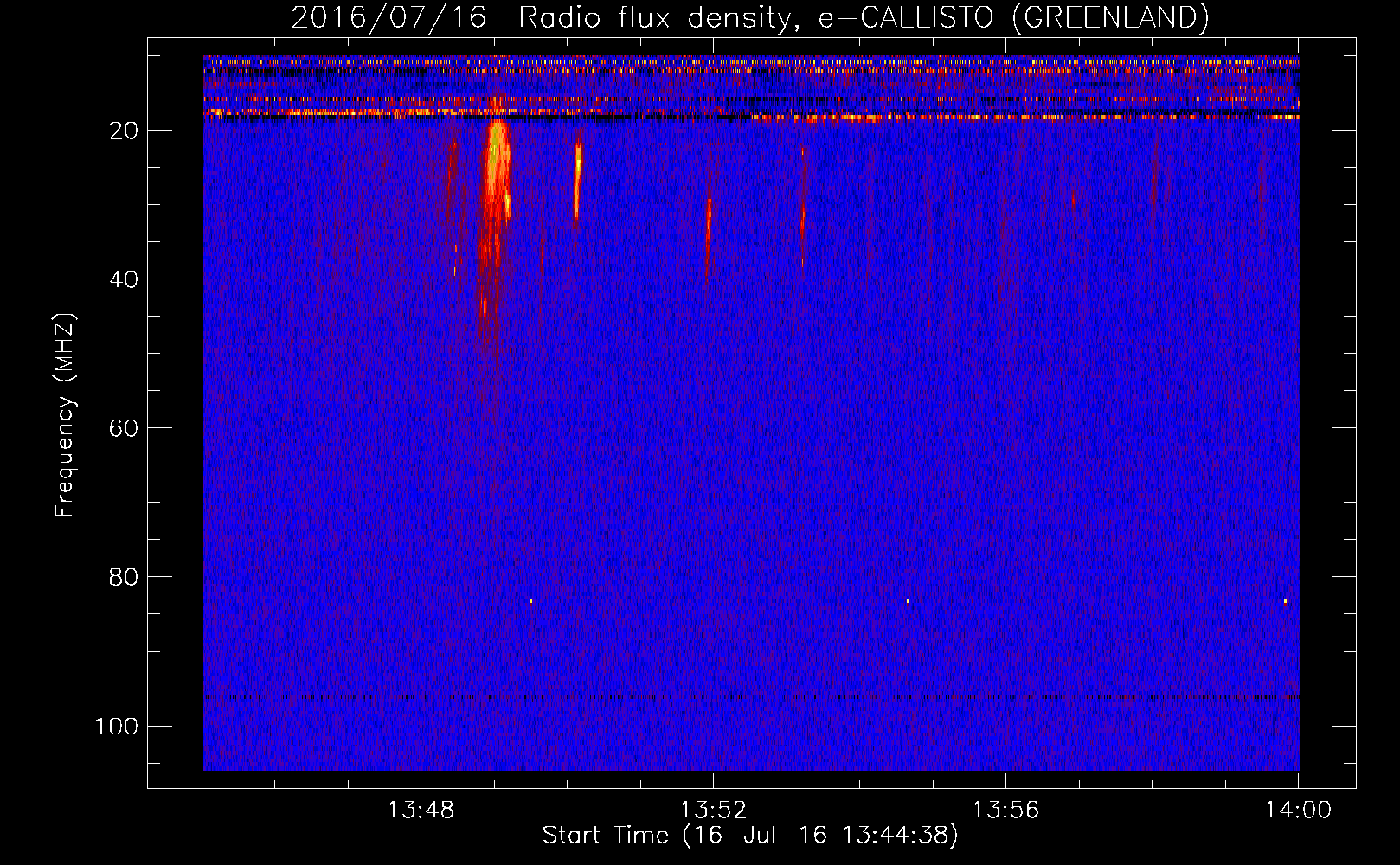
Task: Click the 'Start Time (16-Jul-16 13:44:38)' axis label
Action: [x=750, y=835]
